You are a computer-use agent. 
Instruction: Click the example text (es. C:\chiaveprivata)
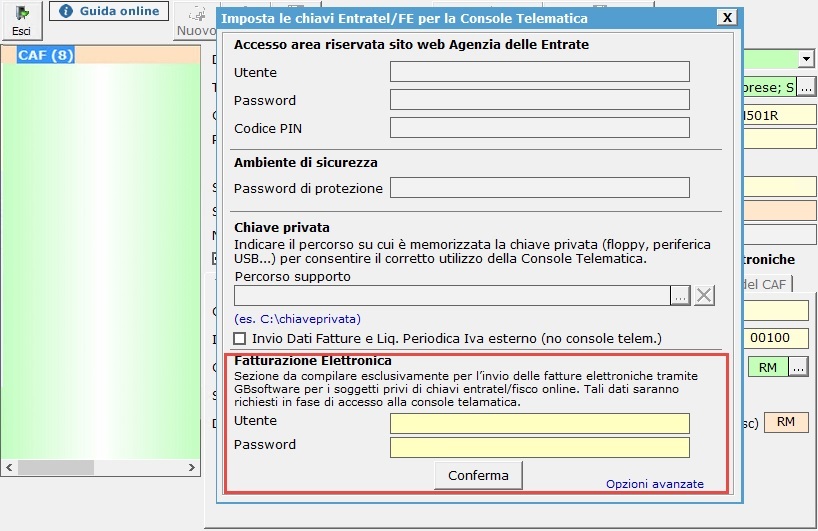[297, 319]
